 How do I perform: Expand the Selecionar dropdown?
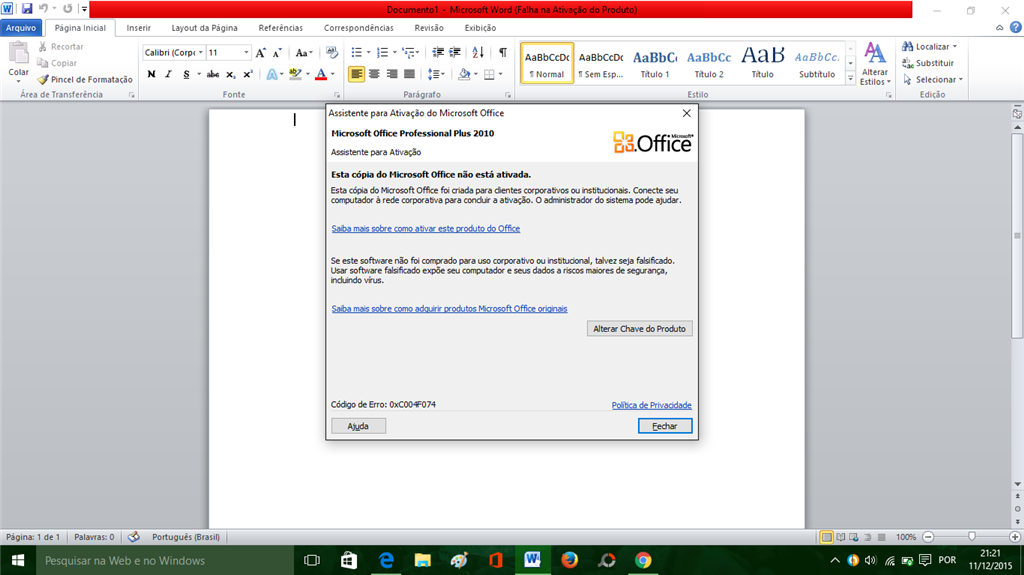coord(933,80)
